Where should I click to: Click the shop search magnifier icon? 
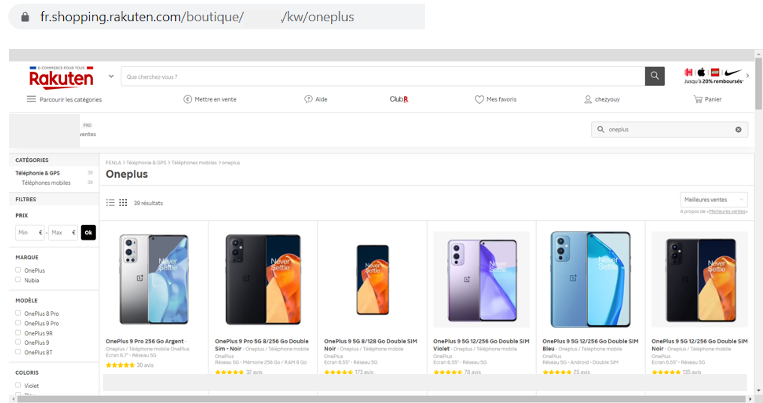pos(600,129)
